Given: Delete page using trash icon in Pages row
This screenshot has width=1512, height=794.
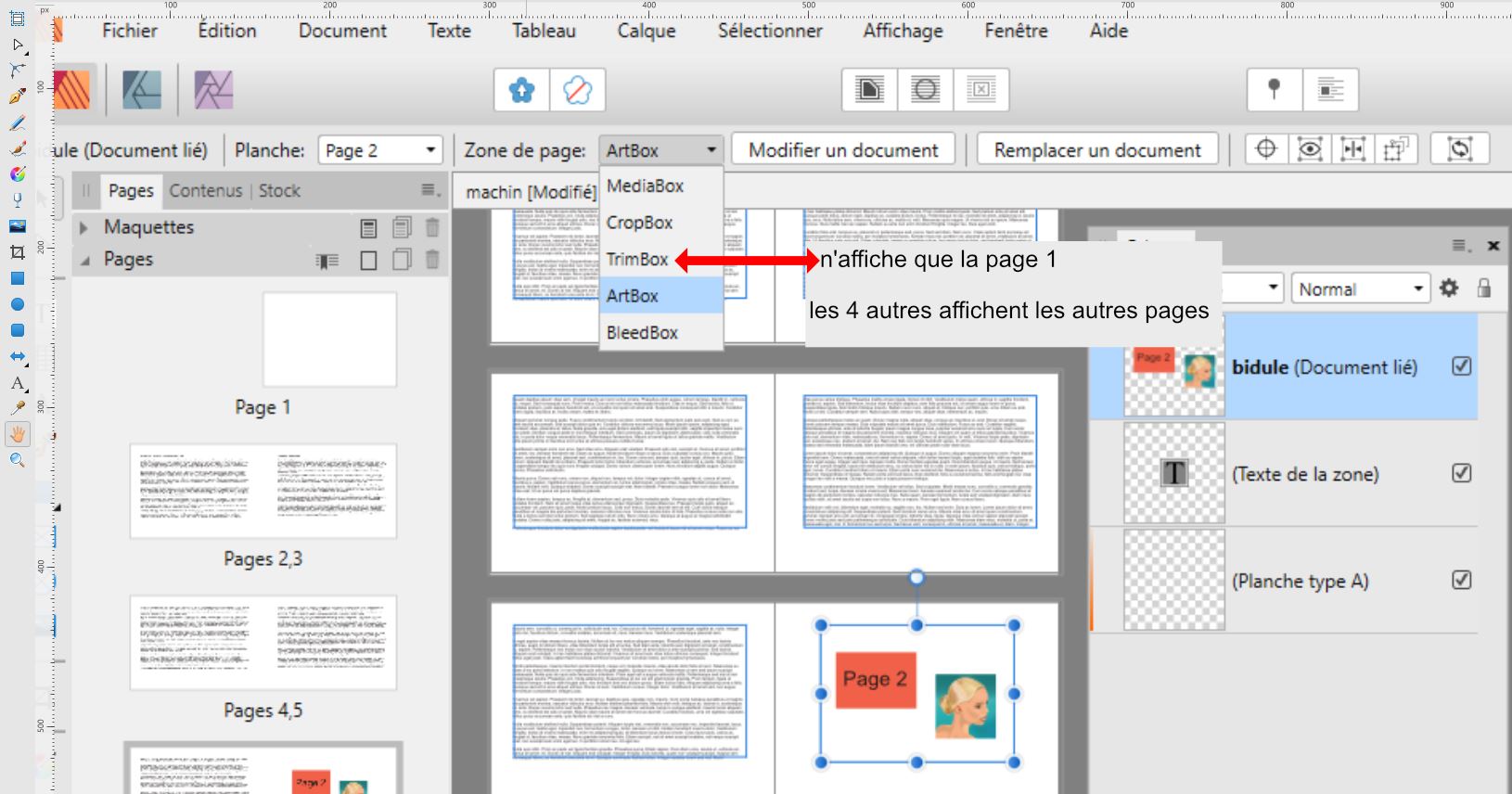Looking at the screenshot, I should [x=432, y=260].
